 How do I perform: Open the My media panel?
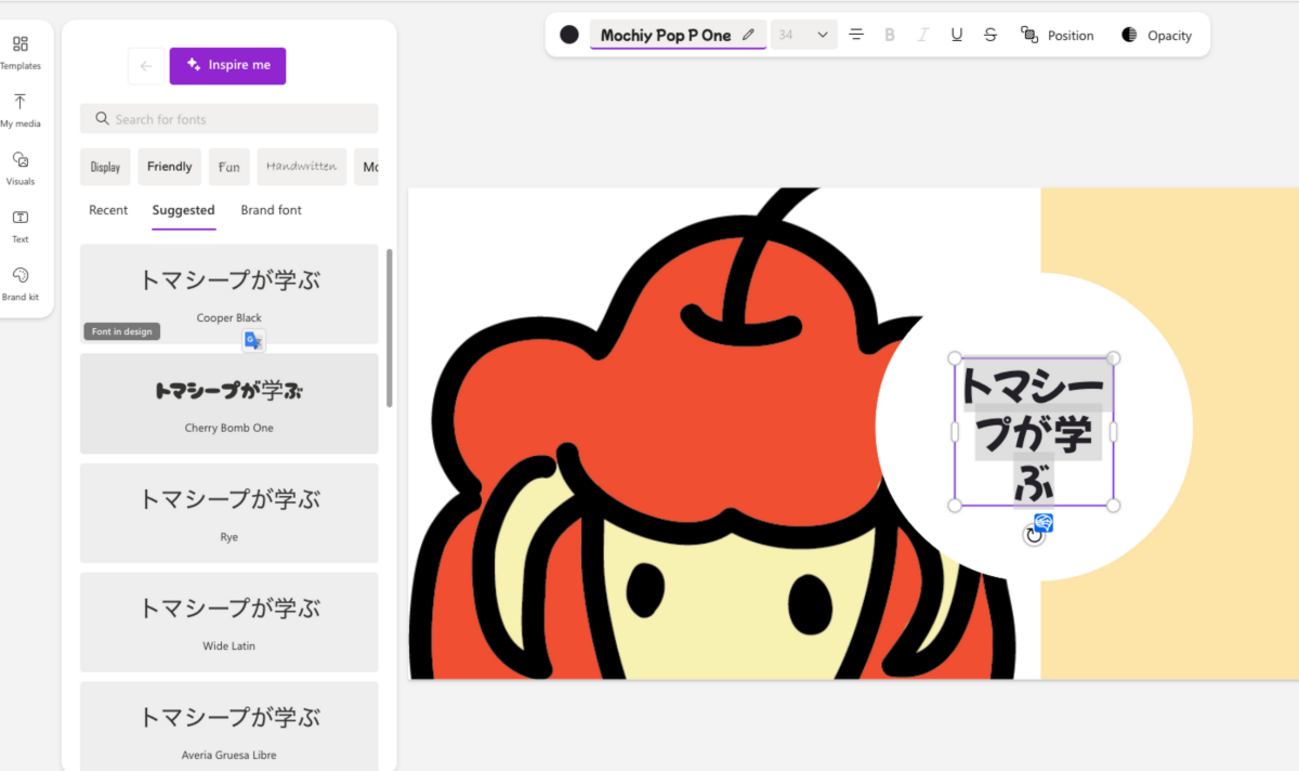tap(20, 110)
